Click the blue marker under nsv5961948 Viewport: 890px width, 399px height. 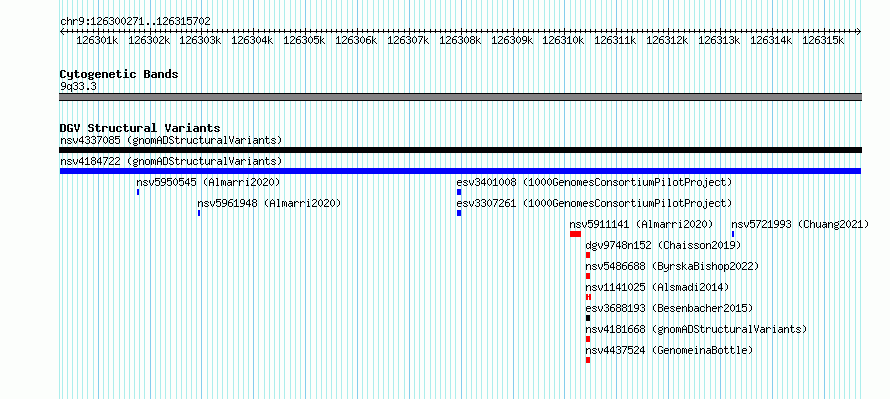pyautogui.click(x=199, y=213)
